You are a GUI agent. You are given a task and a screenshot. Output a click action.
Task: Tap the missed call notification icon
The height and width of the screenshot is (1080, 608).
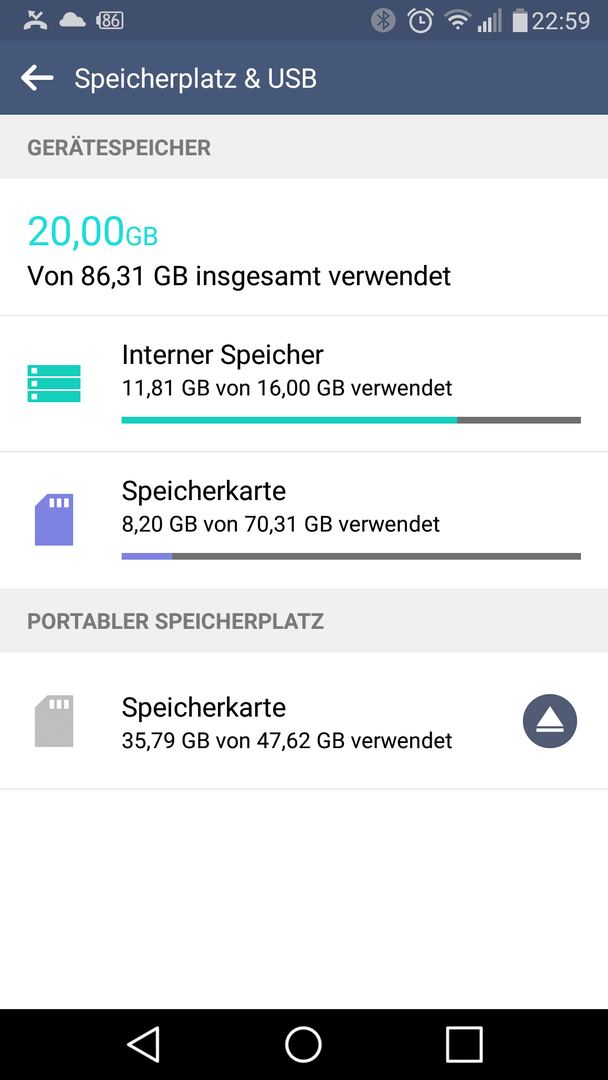[x=34, y=21]
